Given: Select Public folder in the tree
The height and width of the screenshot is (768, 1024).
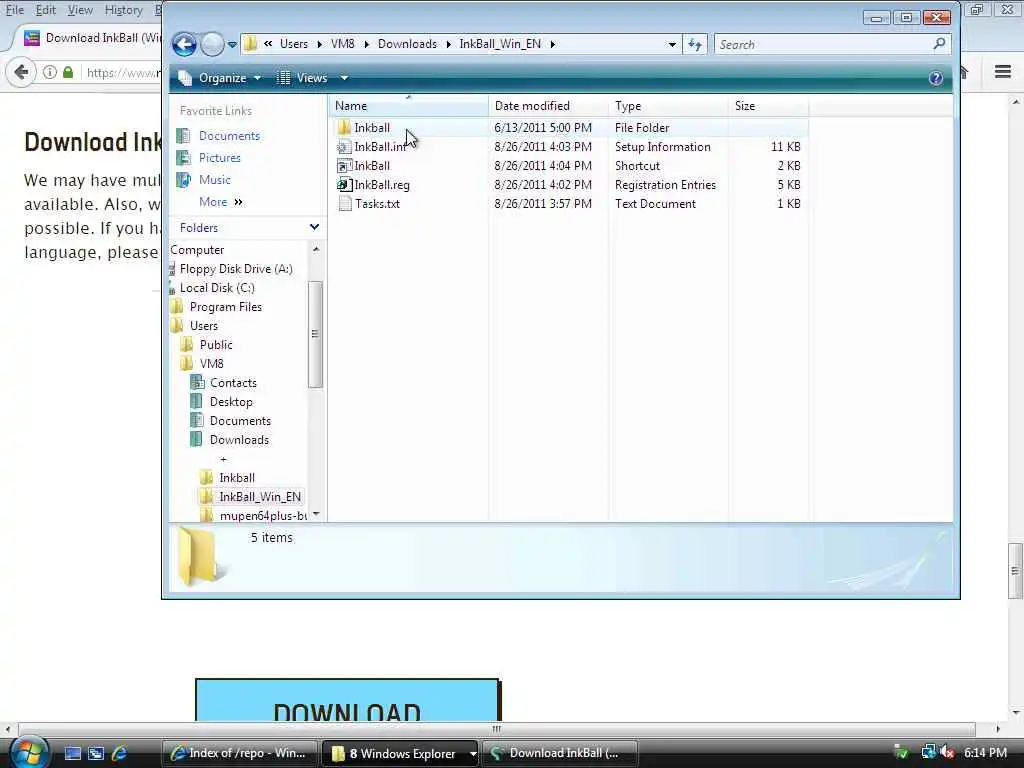Looking at the screenshot, I should [216, 345].
